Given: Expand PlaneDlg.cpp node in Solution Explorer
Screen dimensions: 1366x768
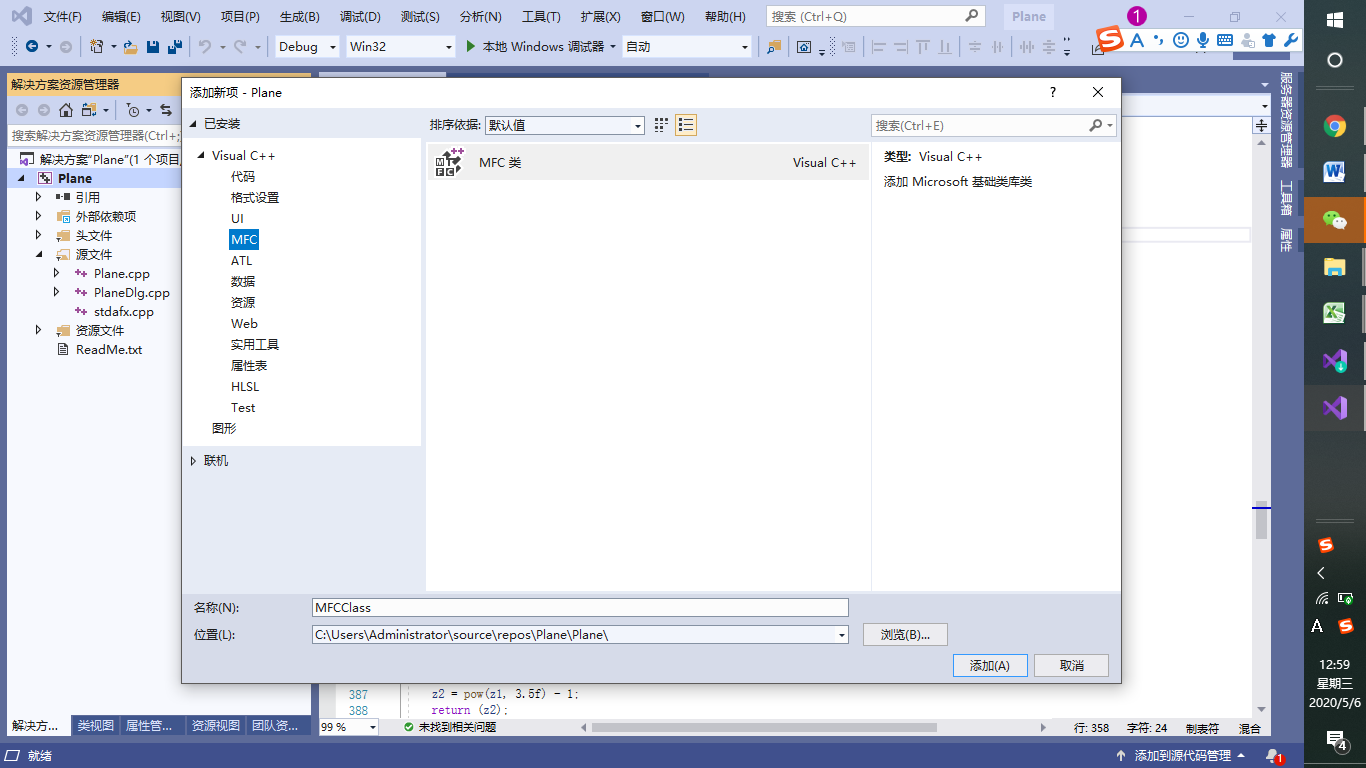Looking at the screenshot, I should [57, 293].
